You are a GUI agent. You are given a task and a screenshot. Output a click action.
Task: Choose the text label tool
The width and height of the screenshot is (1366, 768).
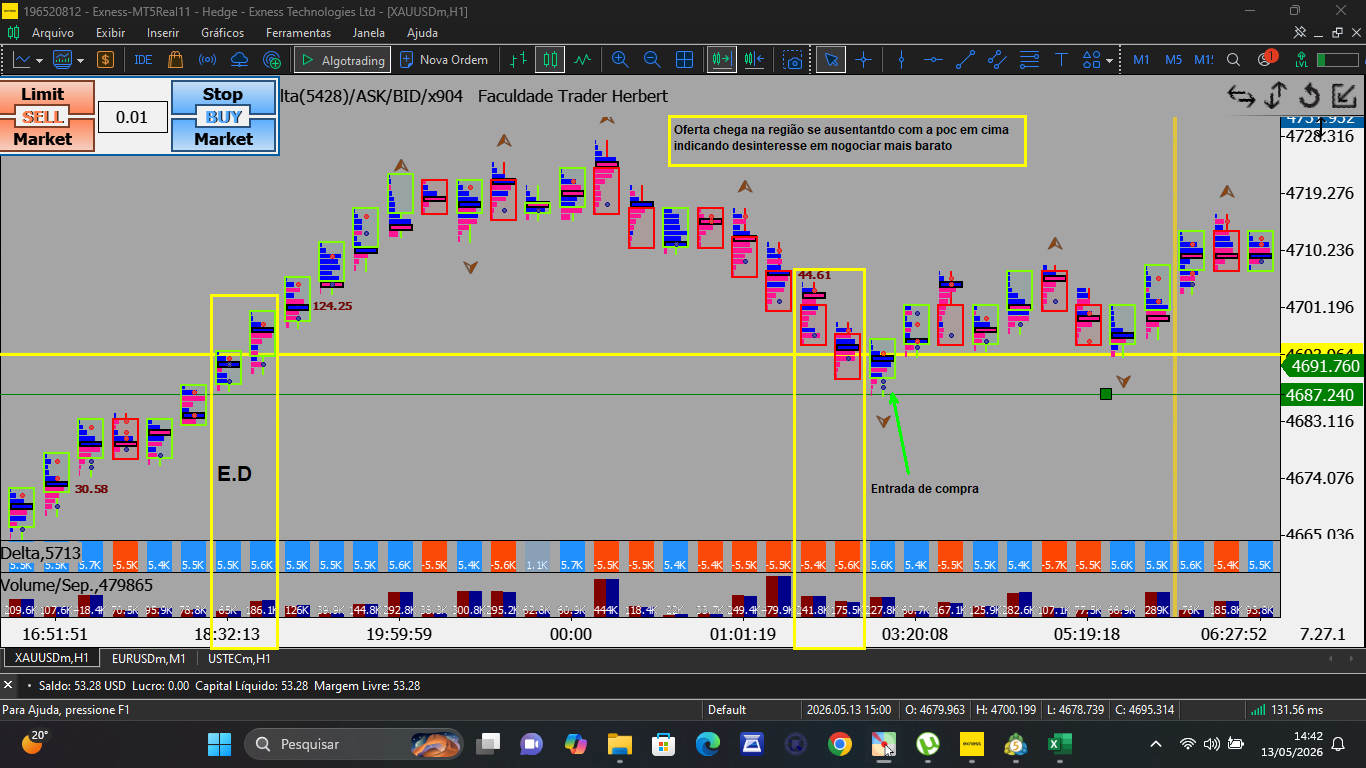coord(1061,60)
